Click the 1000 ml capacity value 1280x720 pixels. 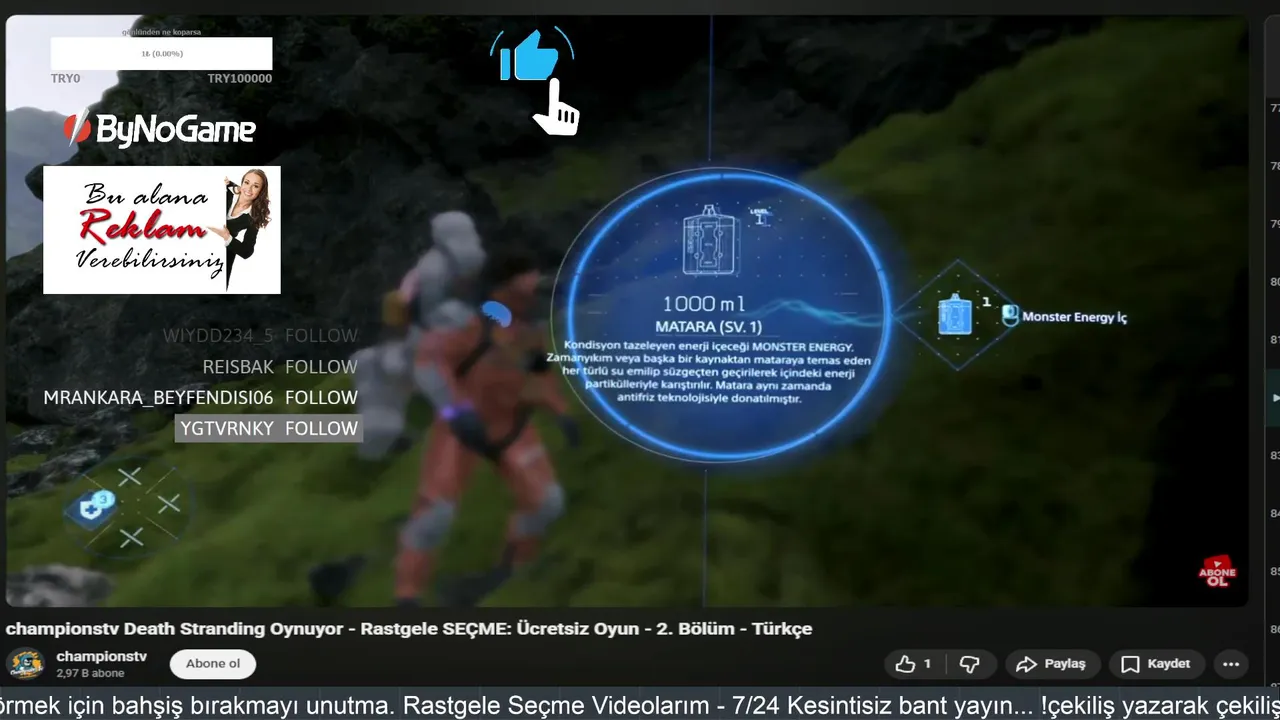click(x=704, y=303)
